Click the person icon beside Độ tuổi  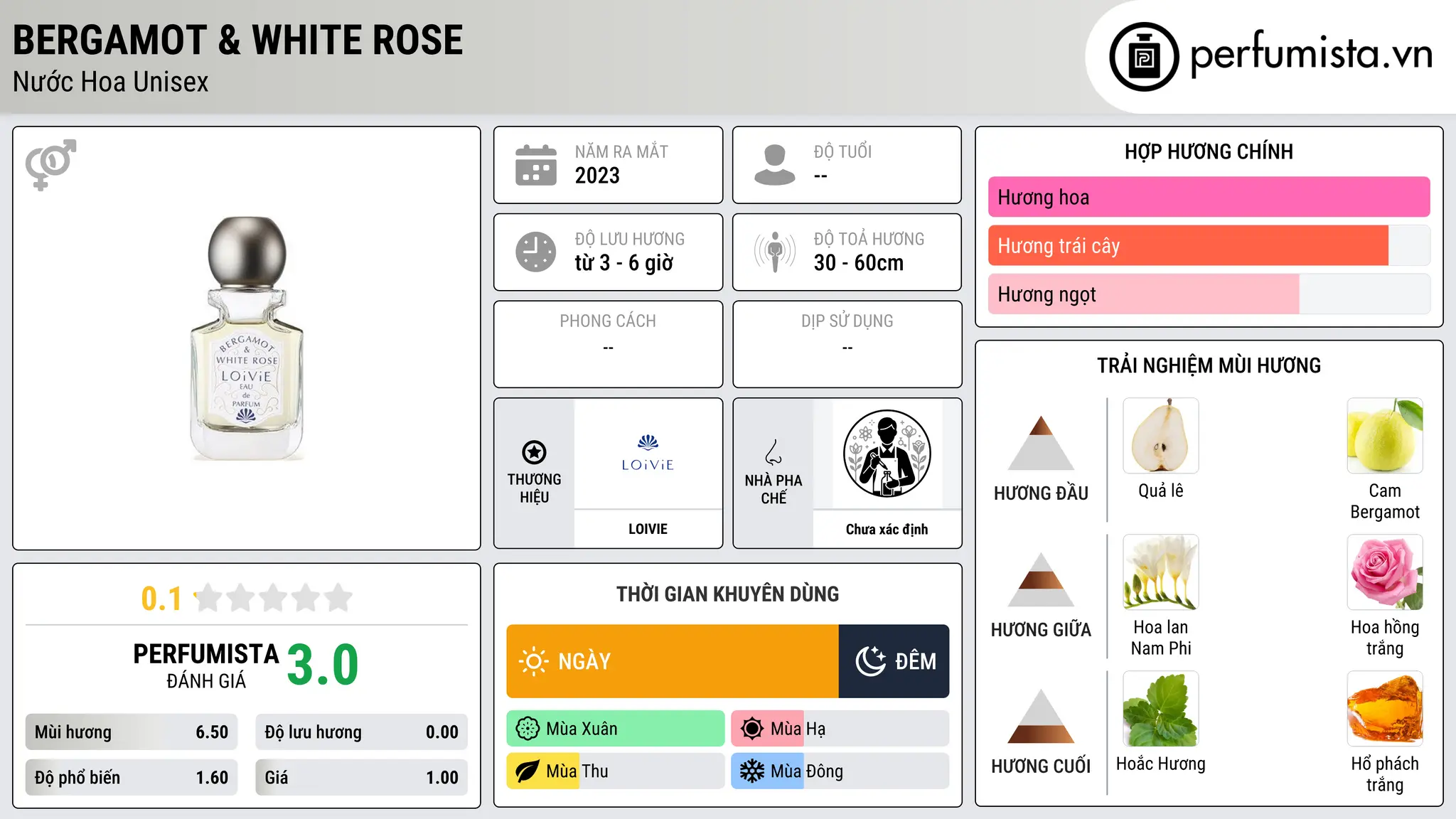[x=774, y=165]
